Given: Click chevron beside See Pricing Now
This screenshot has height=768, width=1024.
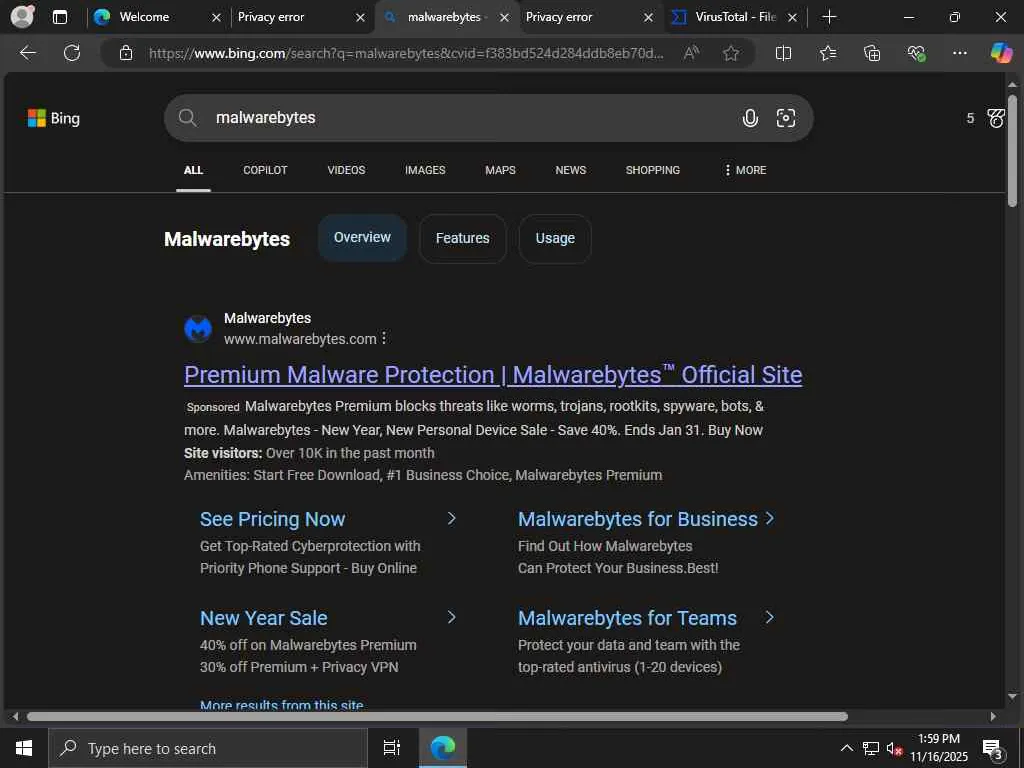Looking at the screenshot, I should tap(451, 519).
